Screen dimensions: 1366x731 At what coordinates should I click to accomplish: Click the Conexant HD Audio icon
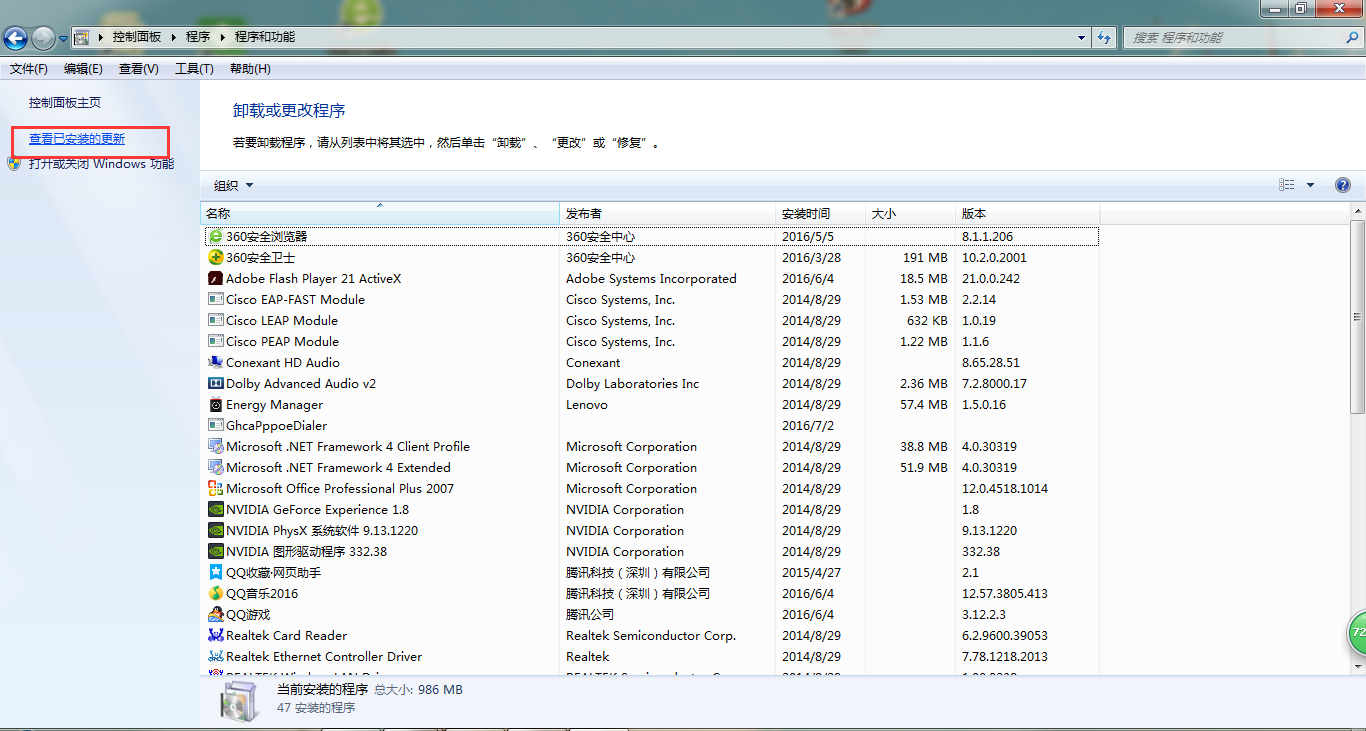[x=215, y=363]
